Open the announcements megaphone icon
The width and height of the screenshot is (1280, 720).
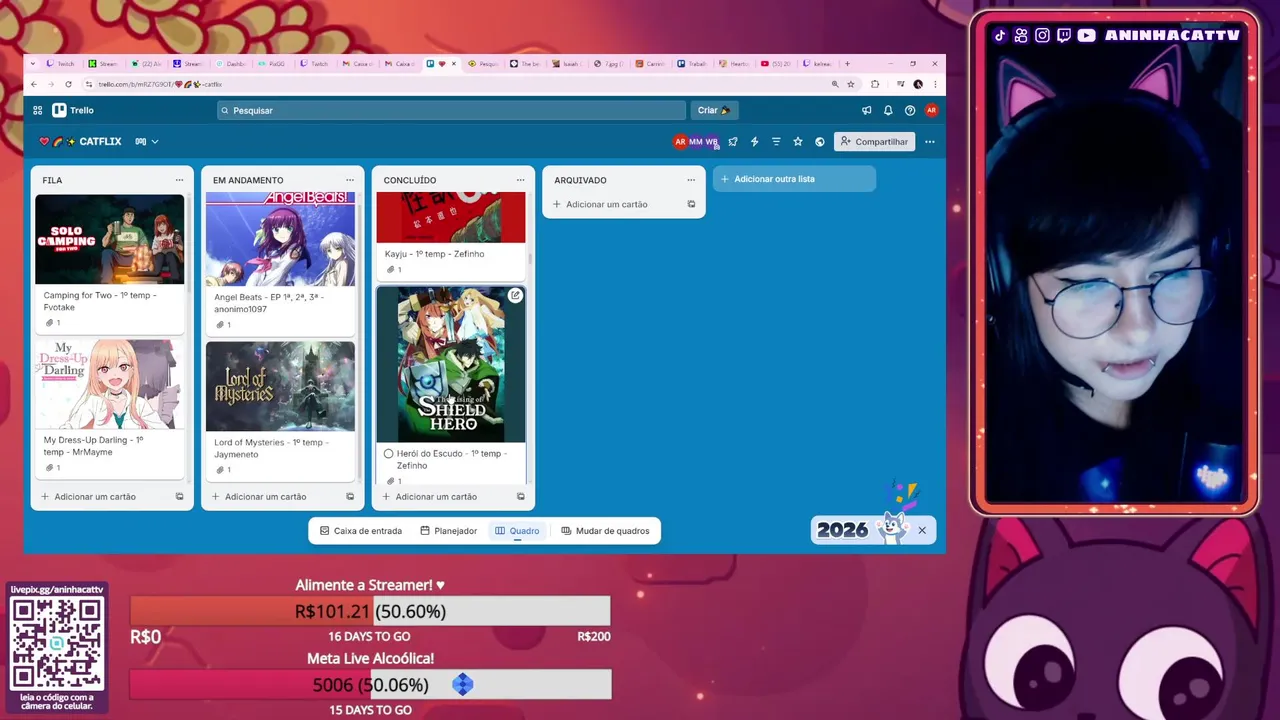pos(866,110)
